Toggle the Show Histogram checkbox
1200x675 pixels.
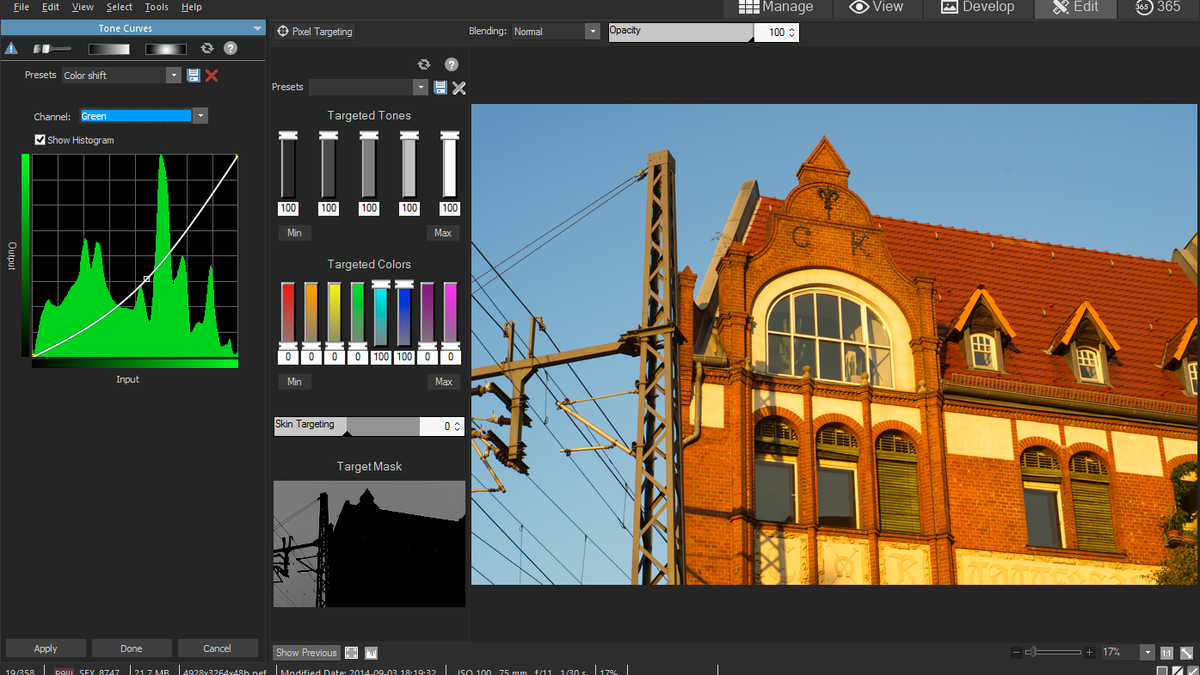[x=40, y=140]
